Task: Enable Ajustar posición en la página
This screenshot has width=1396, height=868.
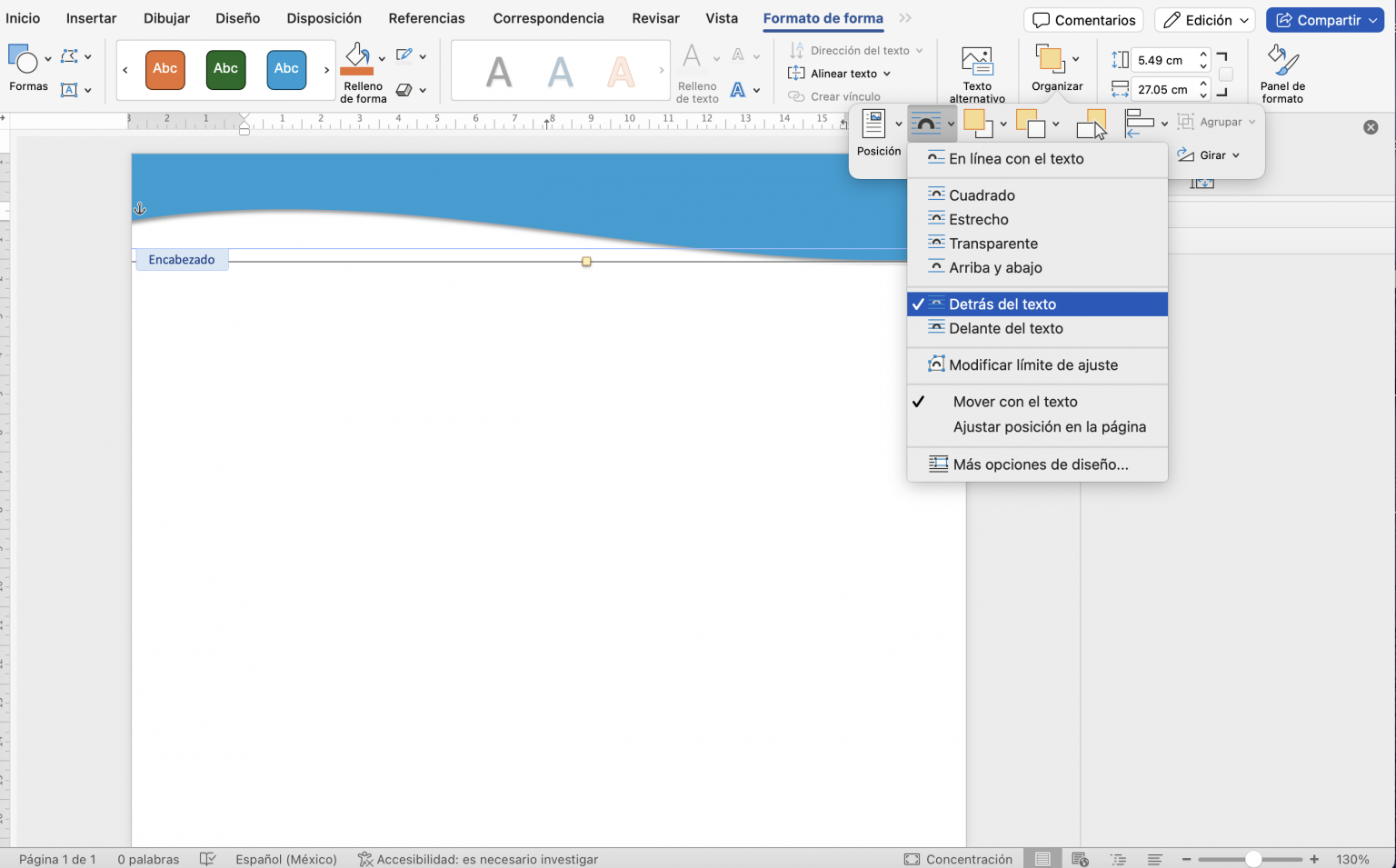Action: tap(1051, 426)
